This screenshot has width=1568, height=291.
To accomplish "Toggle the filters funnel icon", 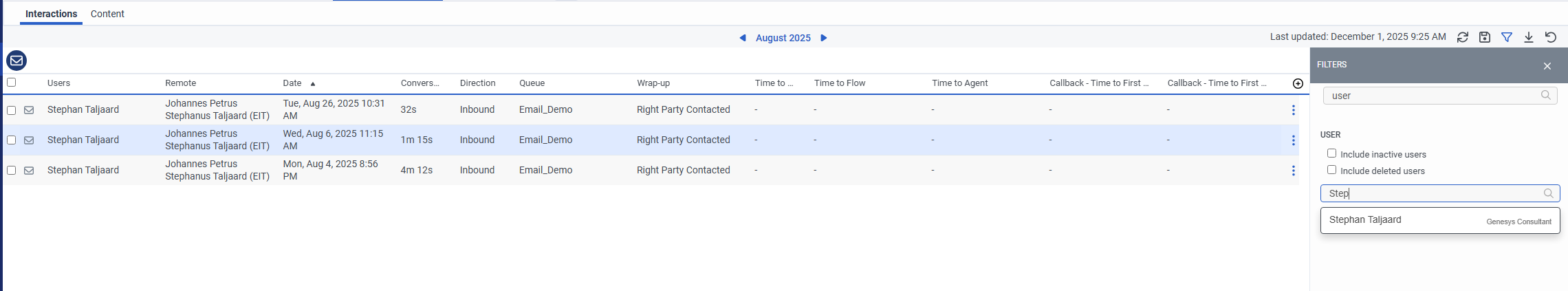I will coord(1507,37).
